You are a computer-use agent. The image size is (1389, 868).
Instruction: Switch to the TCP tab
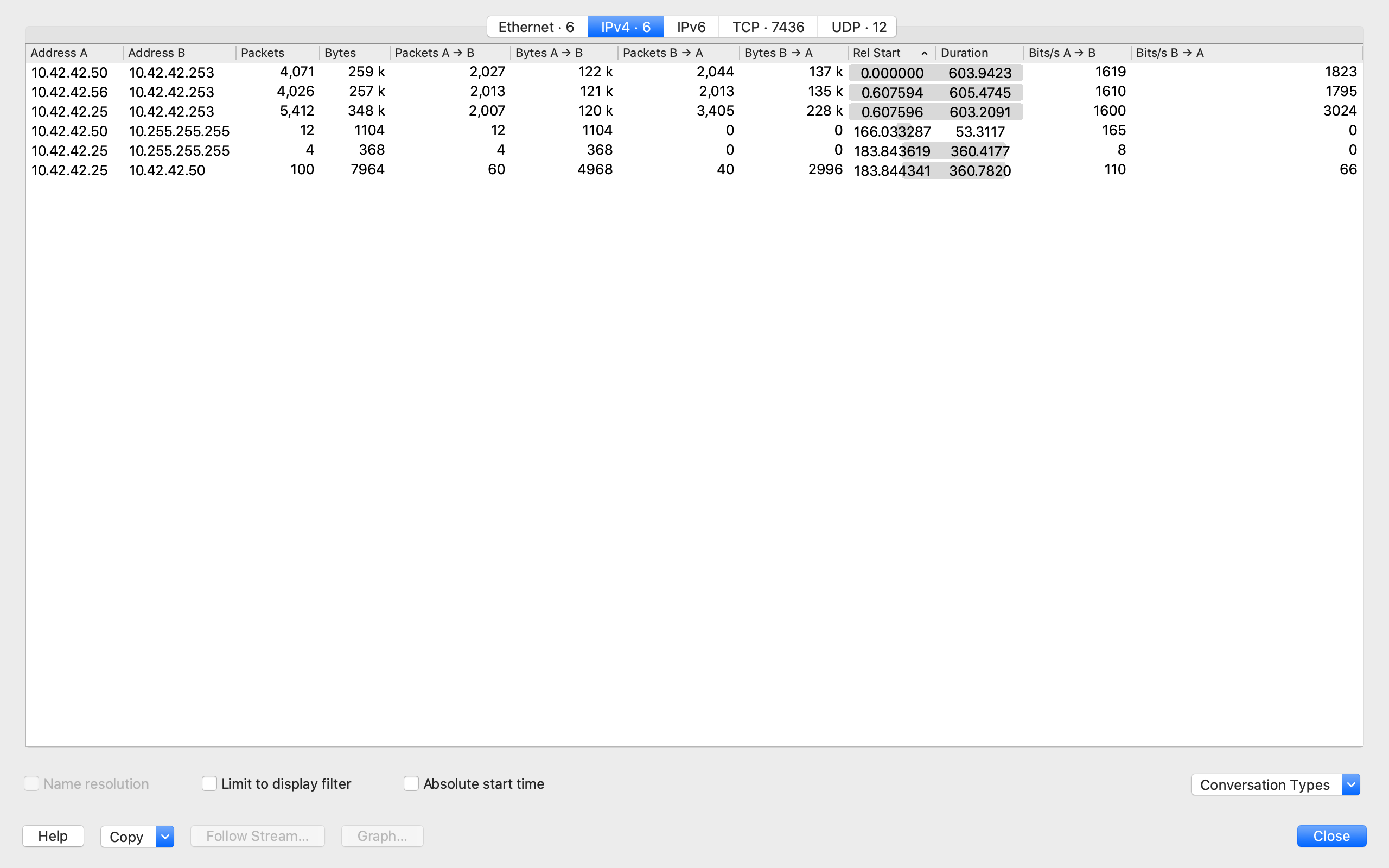pos(767,27)
